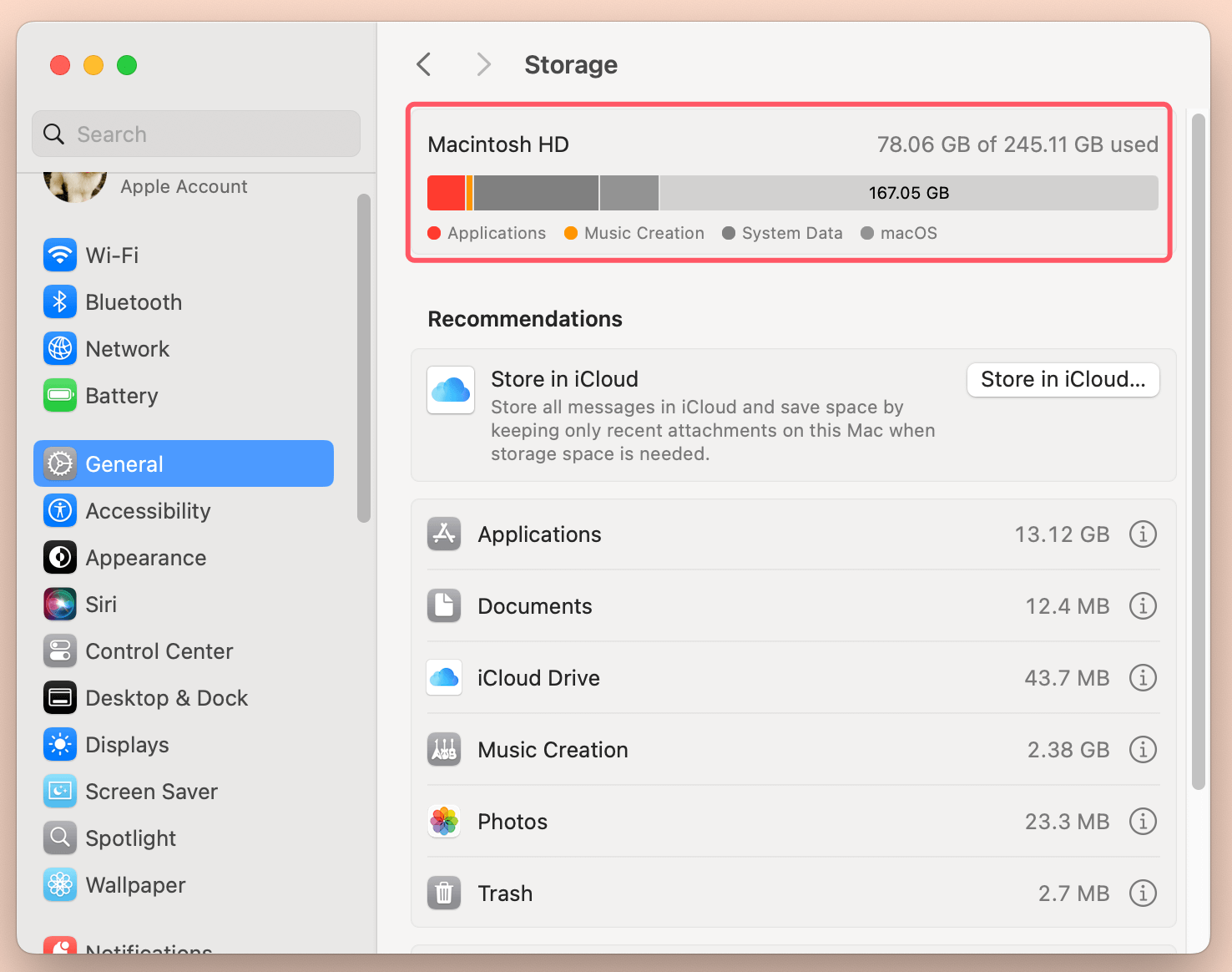Show info for Music Creation storage

[x=1143, y=750]
